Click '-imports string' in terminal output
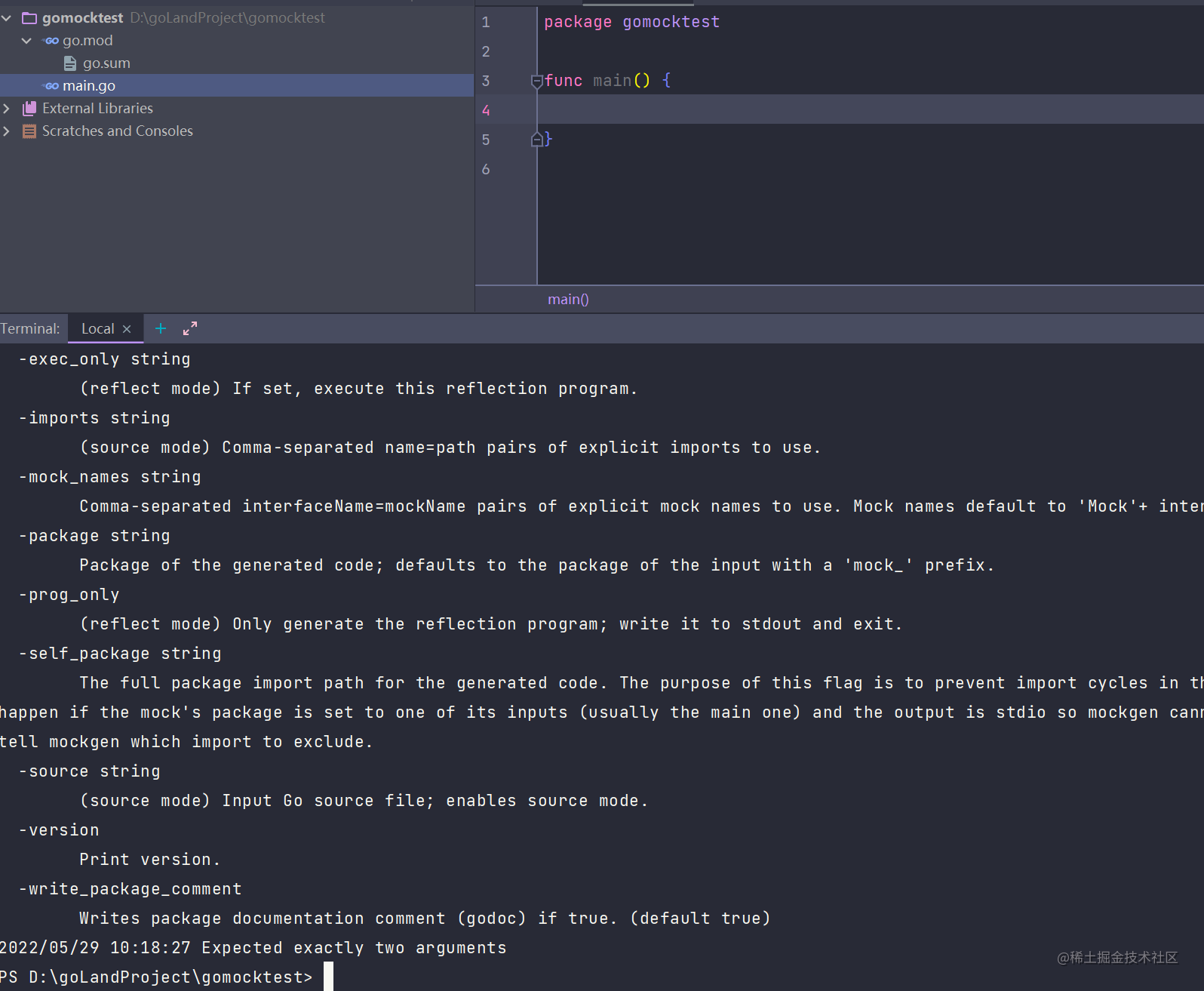Image resolution: width=1204 pixels, height=991 pixels. click(95, 418)
